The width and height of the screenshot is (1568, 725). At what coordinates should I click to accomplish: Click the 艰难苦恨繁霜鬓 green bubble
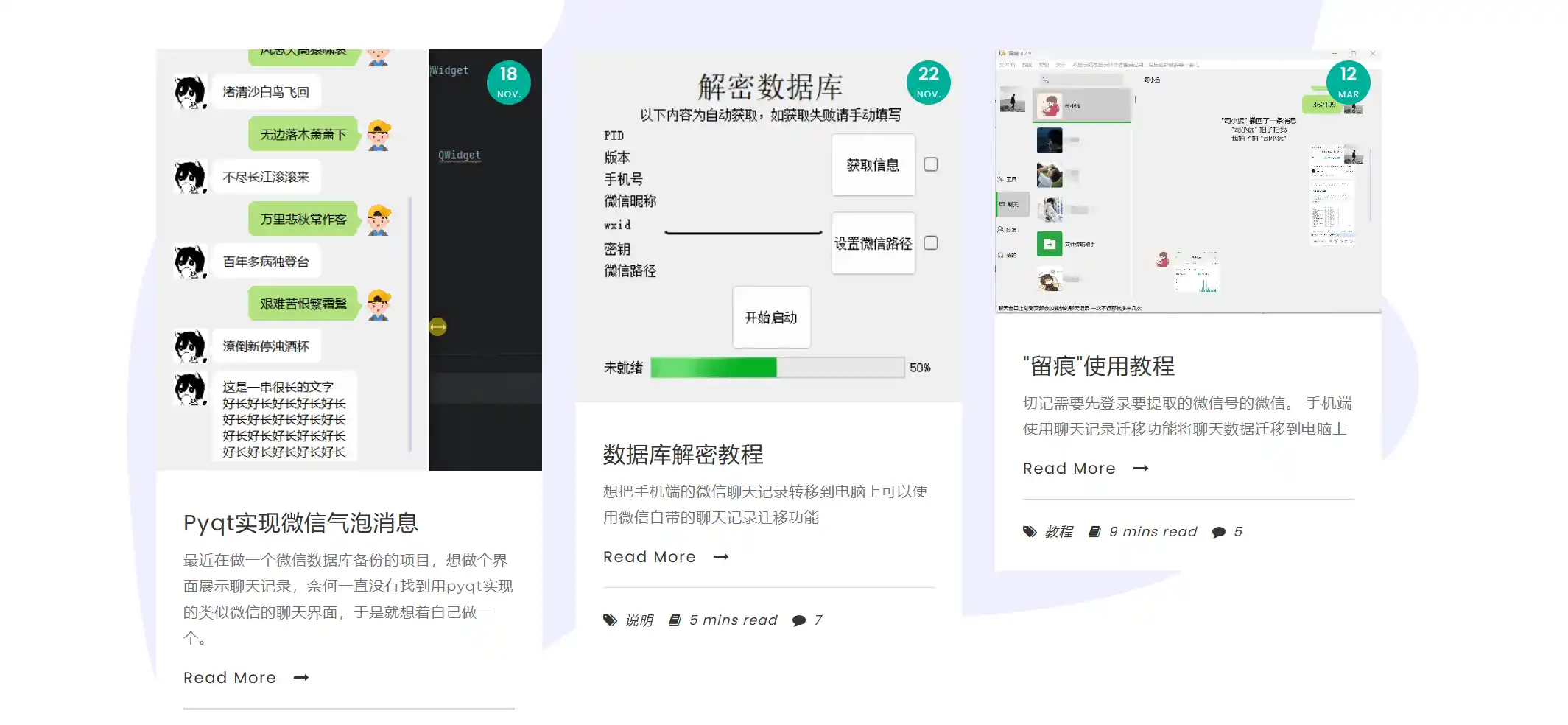(x=303, y=304)
